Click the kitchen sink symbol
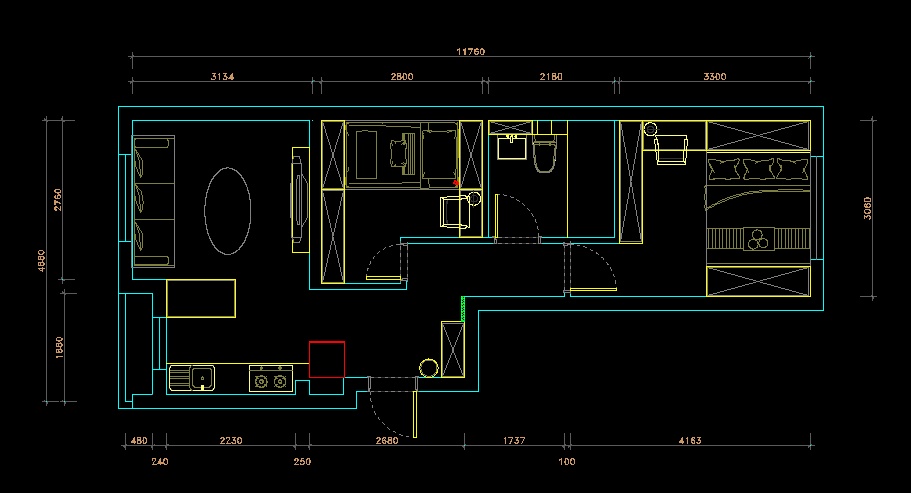 click(x=192, y=379)
